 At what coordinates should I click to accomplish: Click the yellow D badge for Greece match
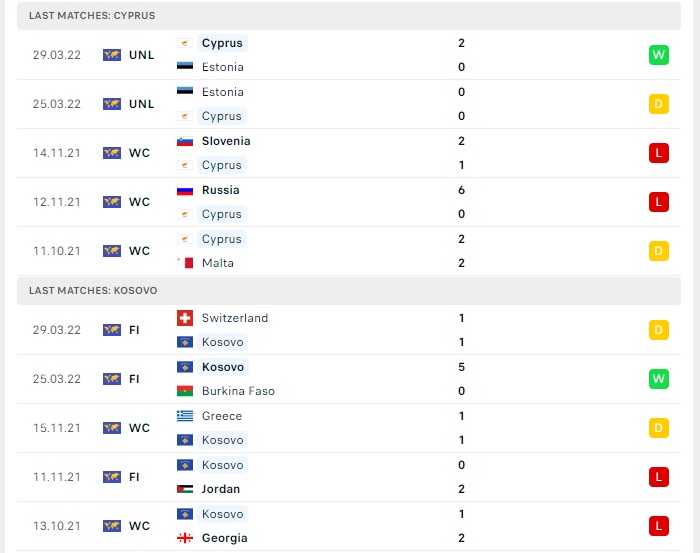[658, 428]
